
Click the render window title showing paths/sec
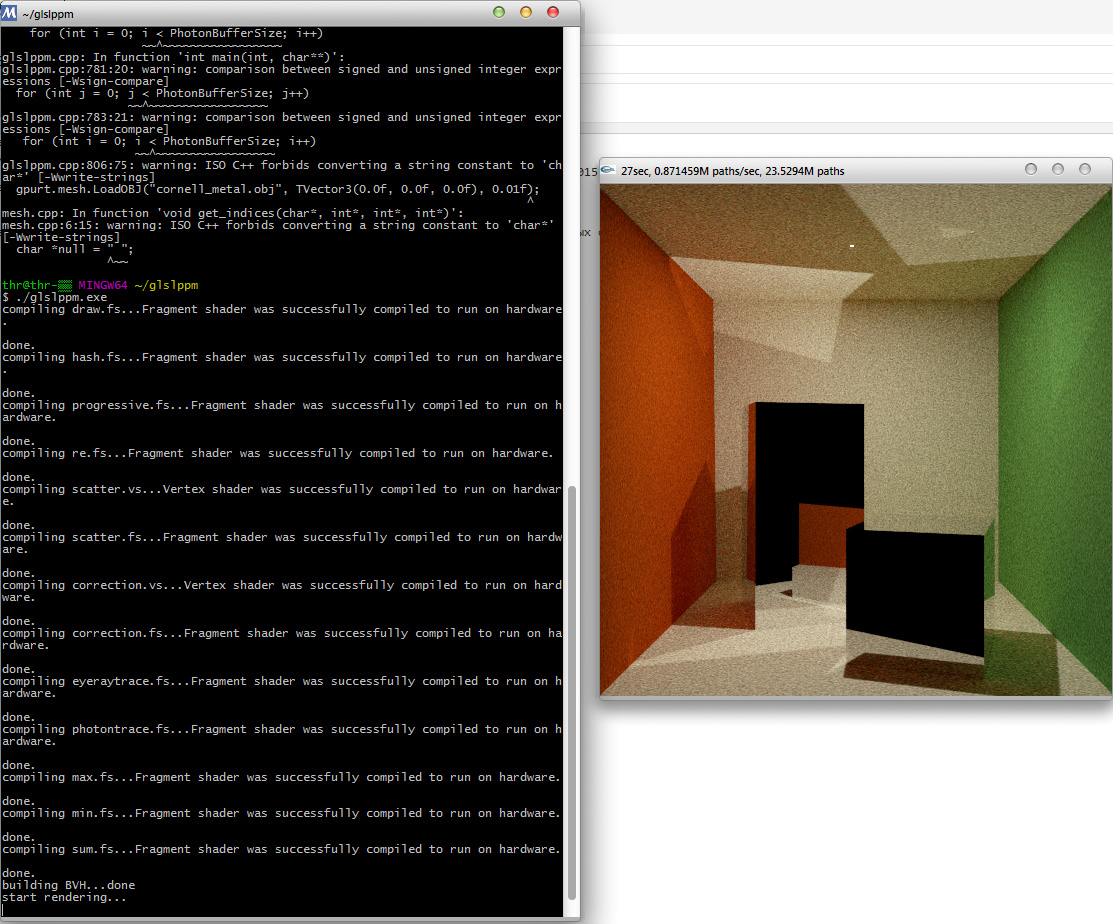coord(733,171)
